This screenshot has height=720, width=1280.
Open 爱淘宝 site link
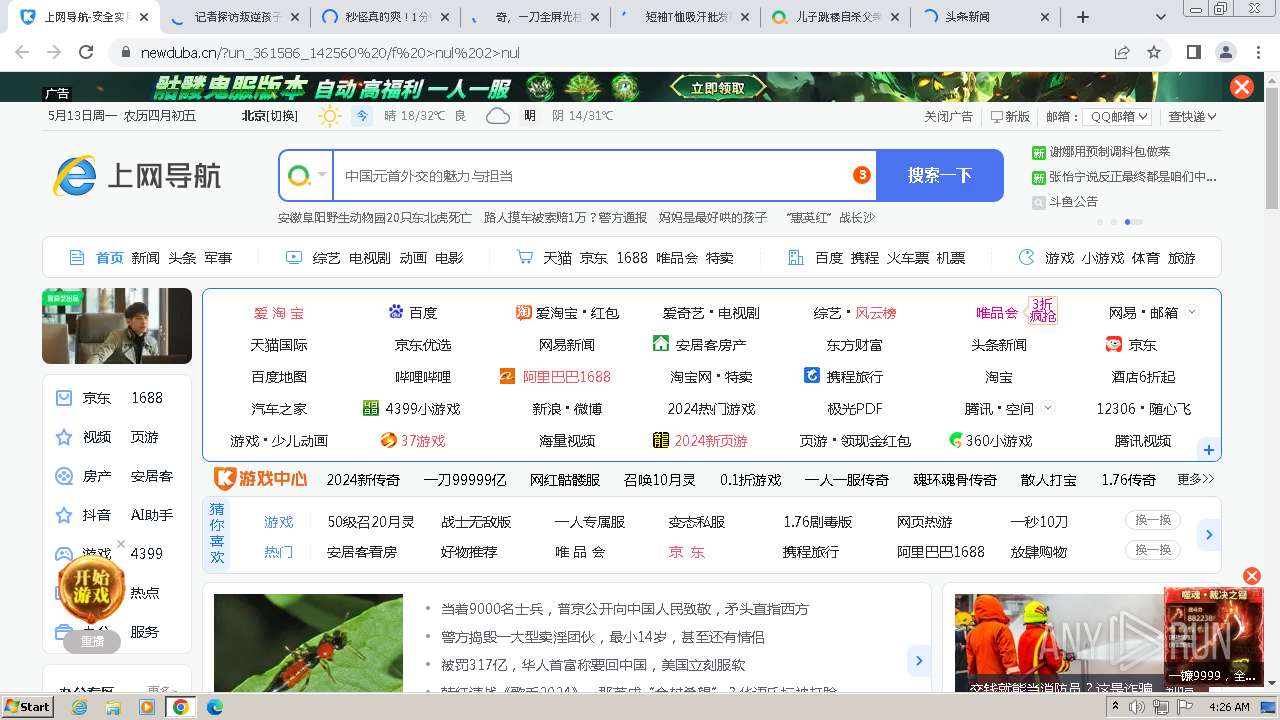(x=279, y=313)
